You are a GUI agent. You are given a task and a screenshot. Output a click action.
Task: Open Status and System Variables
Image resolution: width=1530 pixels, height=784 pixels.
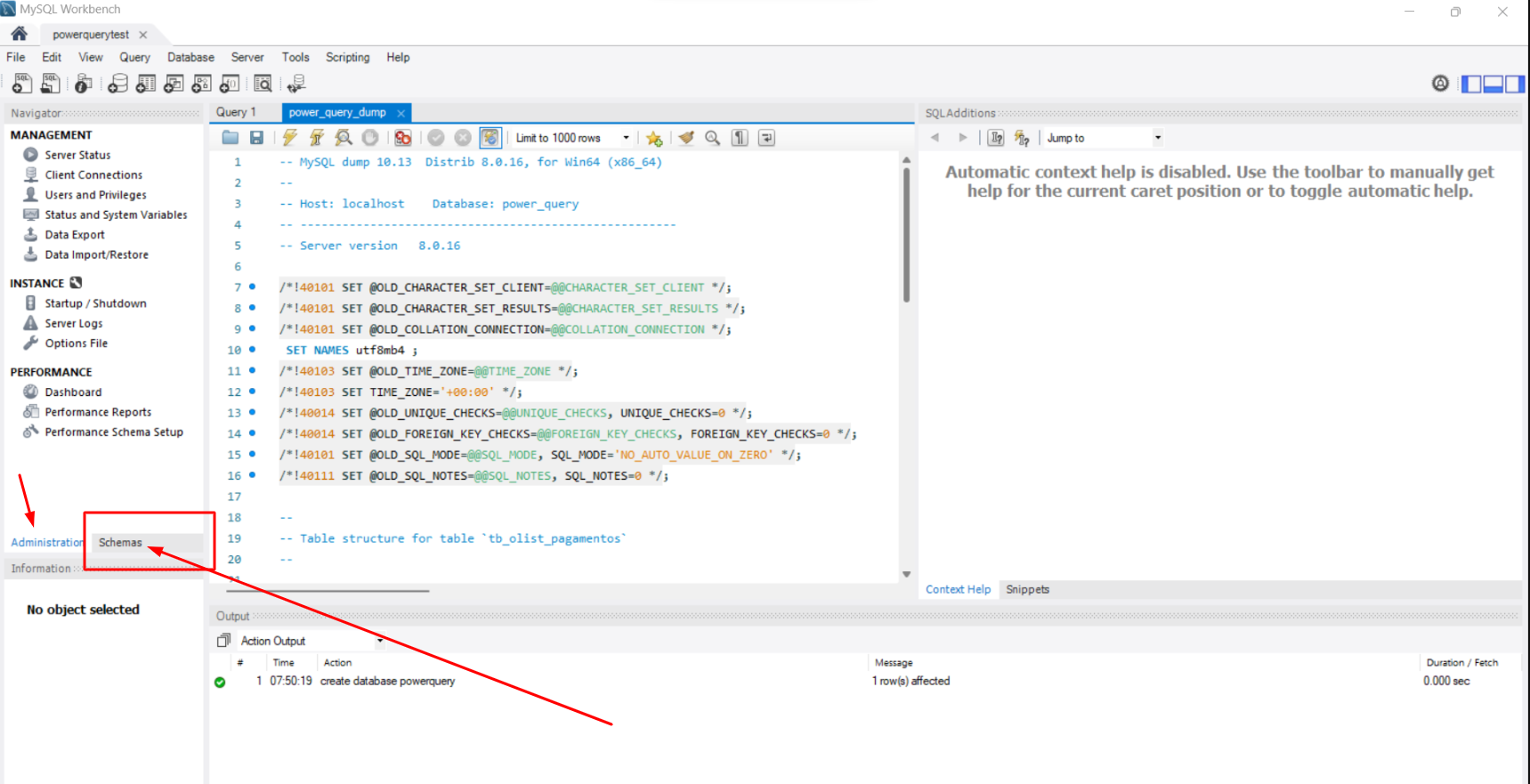pos(116,214)
